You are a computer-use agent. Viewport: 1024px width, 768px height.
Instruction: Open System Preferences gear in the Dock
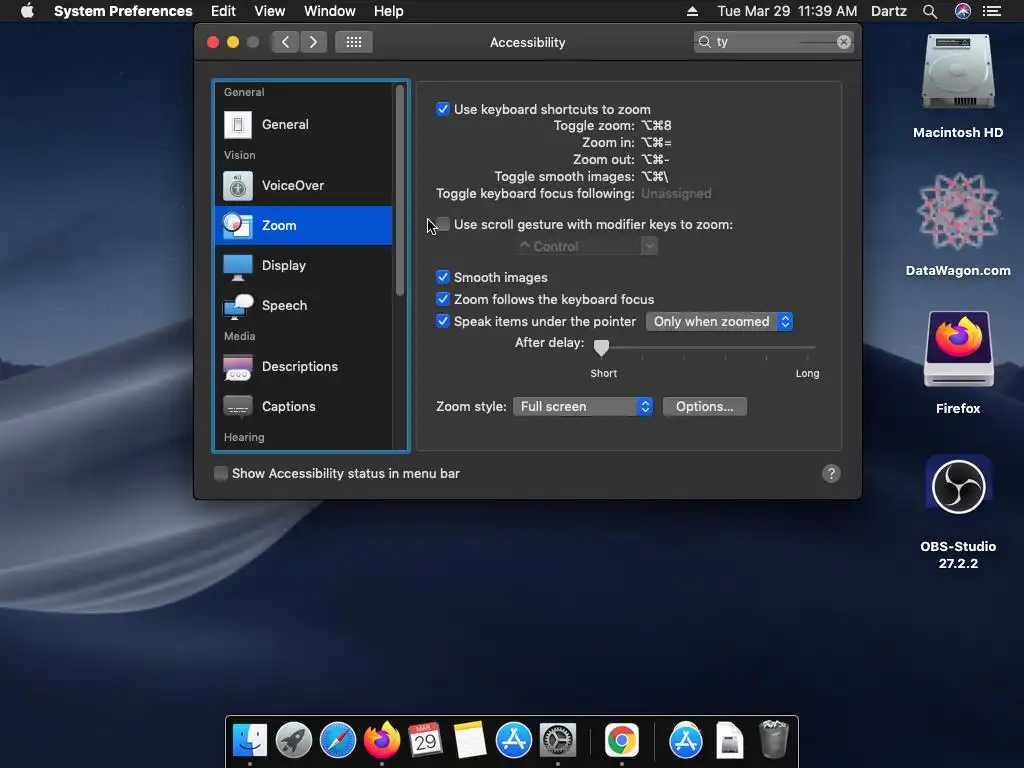557,741
